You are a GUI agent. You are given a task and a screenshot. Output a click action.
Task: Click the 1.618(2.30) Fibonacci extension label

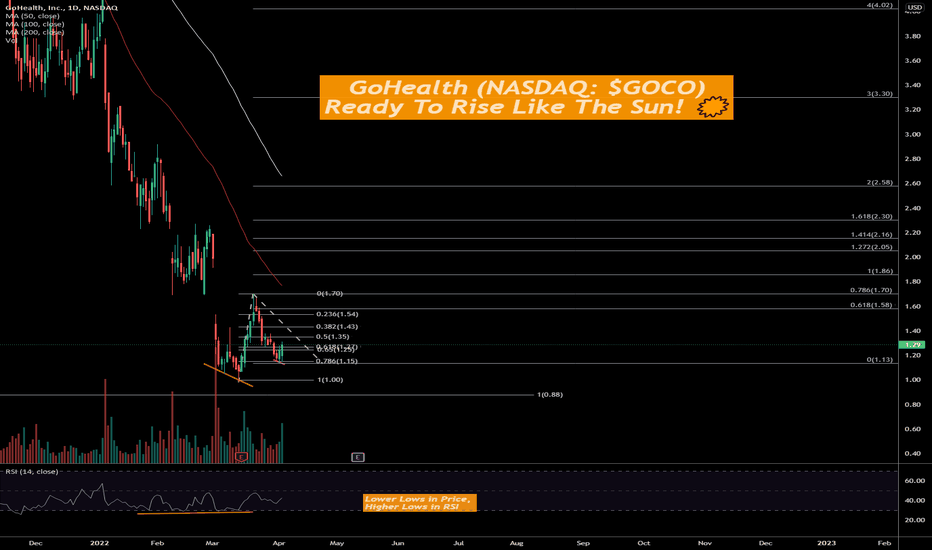[x=871, y=217]
